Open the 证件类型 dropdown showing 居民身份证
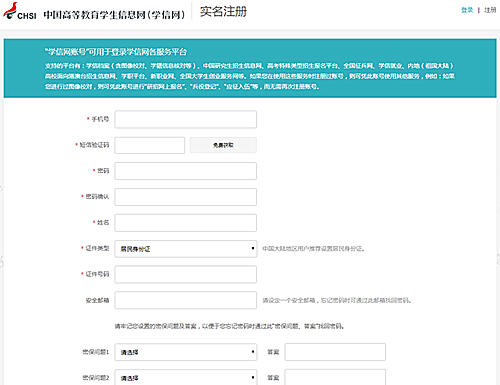Screen dimensions: 500x385 point(186,249)
